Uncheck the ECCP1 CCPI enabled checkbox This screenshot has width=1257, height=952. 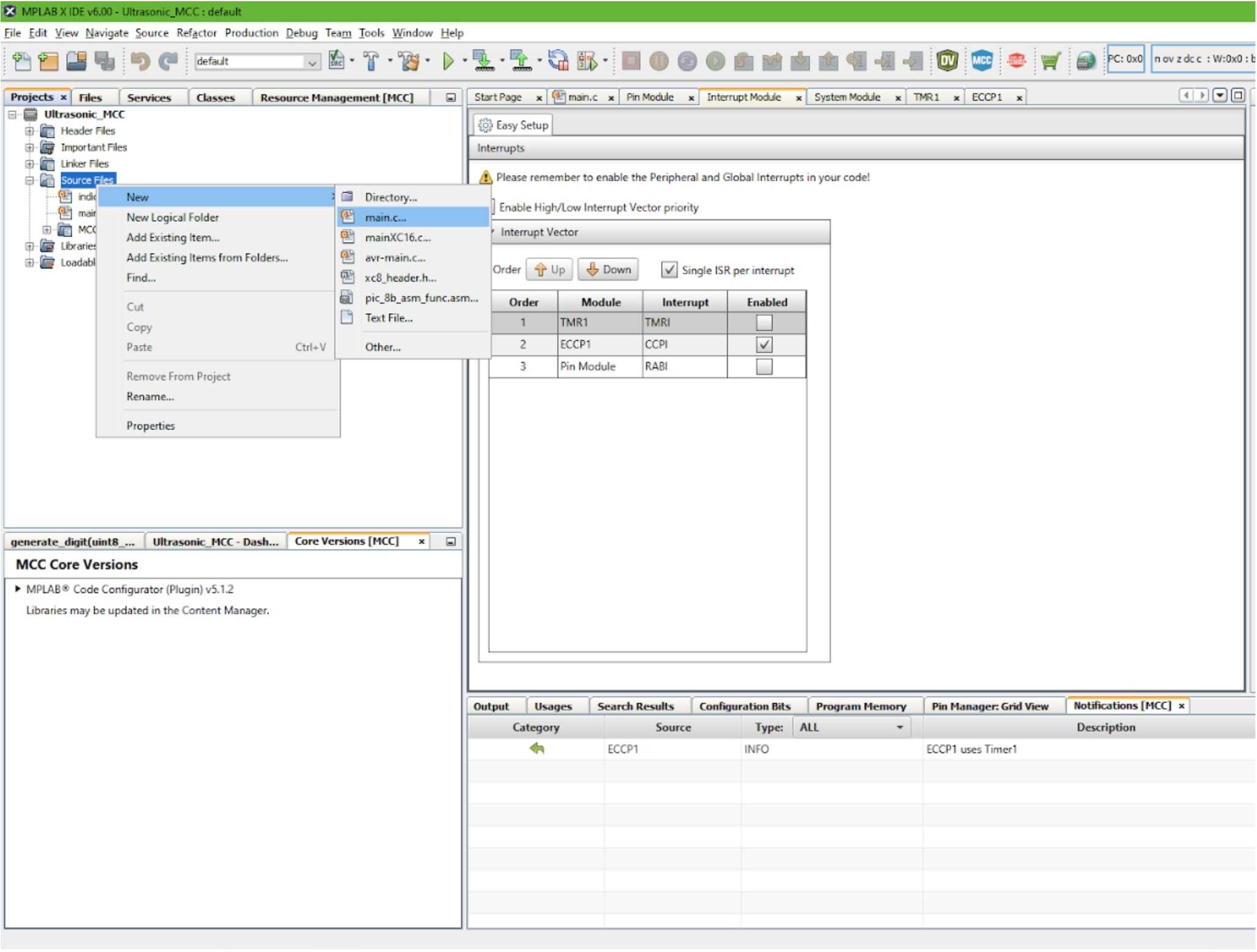764,344
